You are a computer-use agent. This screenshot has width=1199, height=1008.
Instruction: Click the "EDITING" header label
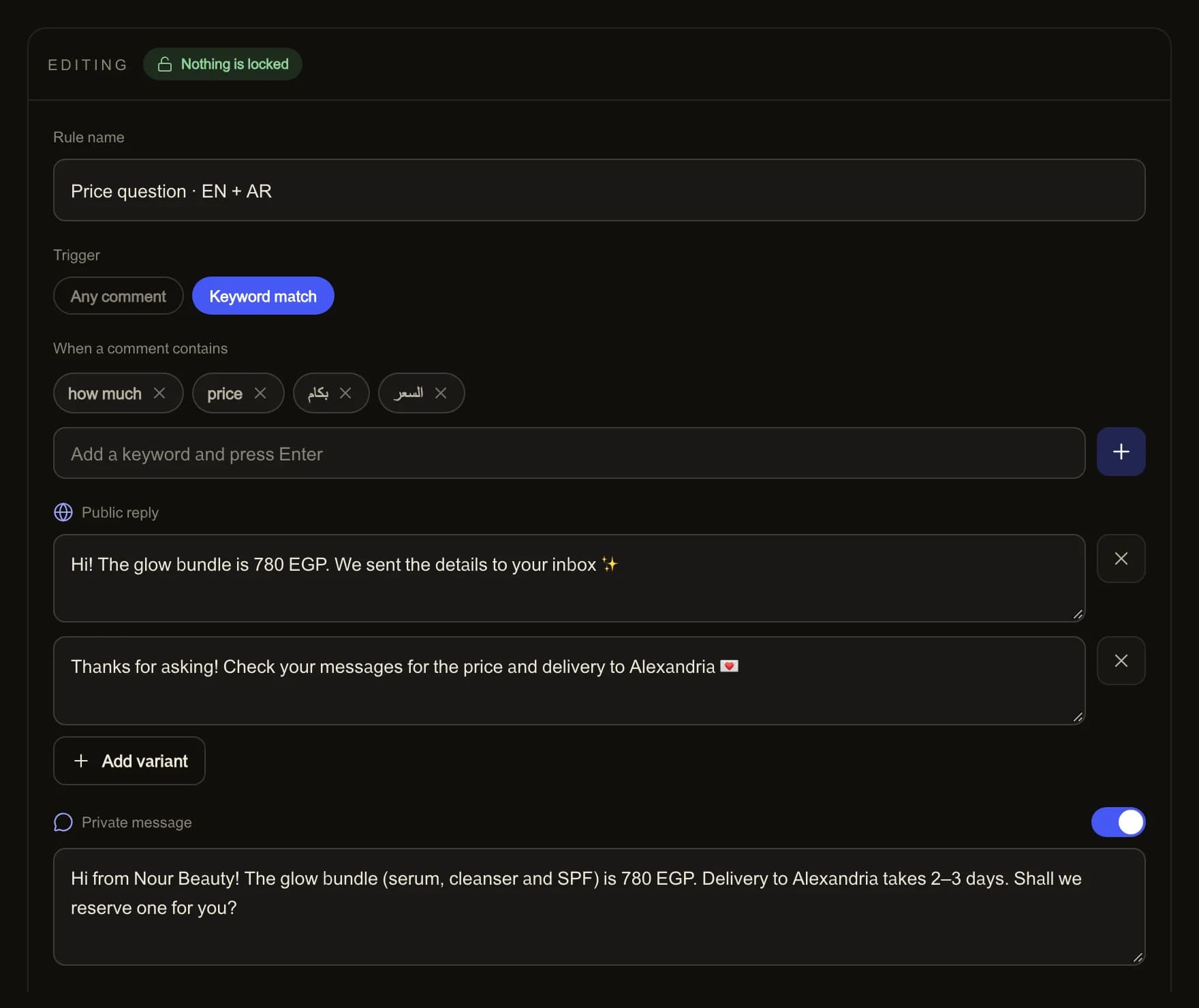(x=88, y=65)
